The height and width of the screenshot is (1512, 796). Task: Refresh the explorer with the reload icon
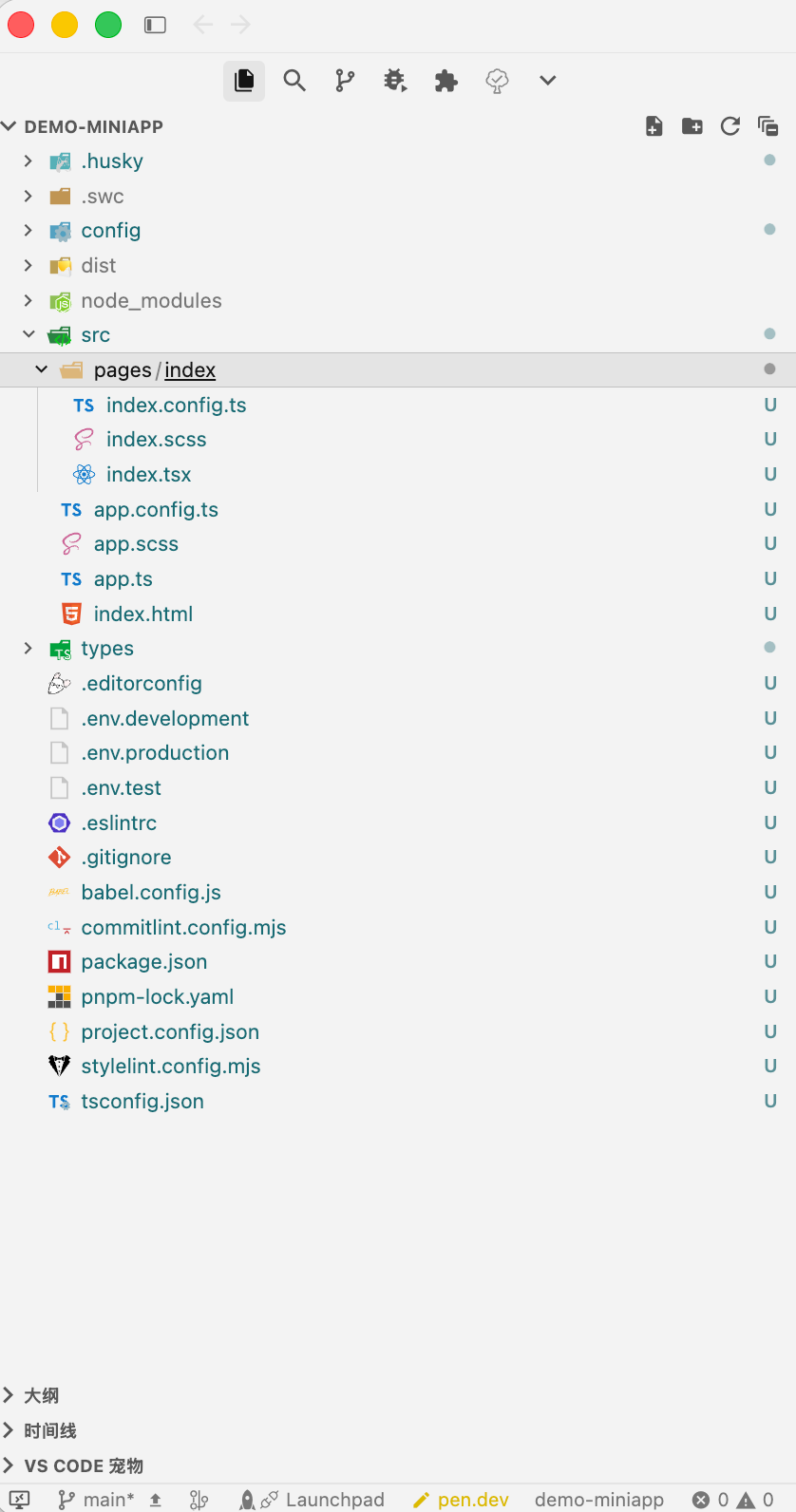click(730, 126)
